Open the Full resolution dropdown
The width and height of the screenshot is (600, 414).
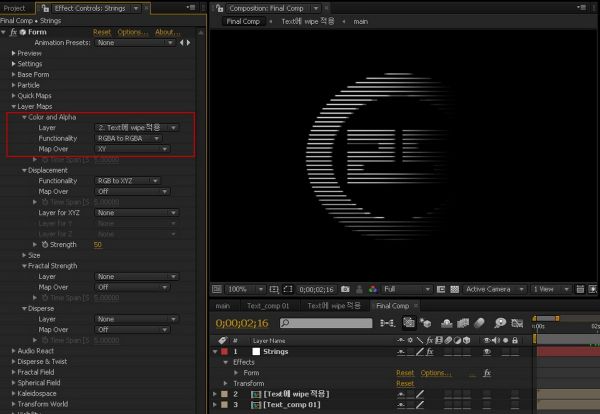(407, 289)
